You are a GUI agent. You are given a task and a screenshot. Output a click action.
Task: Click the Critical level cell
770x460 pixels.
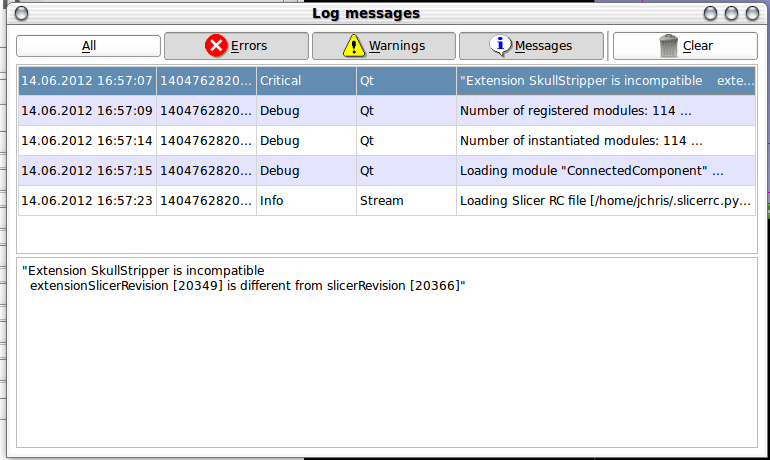click(x=305, y=80)
